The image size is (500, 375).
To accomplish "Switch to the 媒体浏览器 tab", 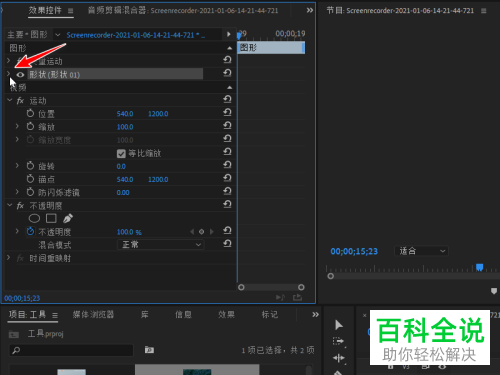I will (93, 314).
